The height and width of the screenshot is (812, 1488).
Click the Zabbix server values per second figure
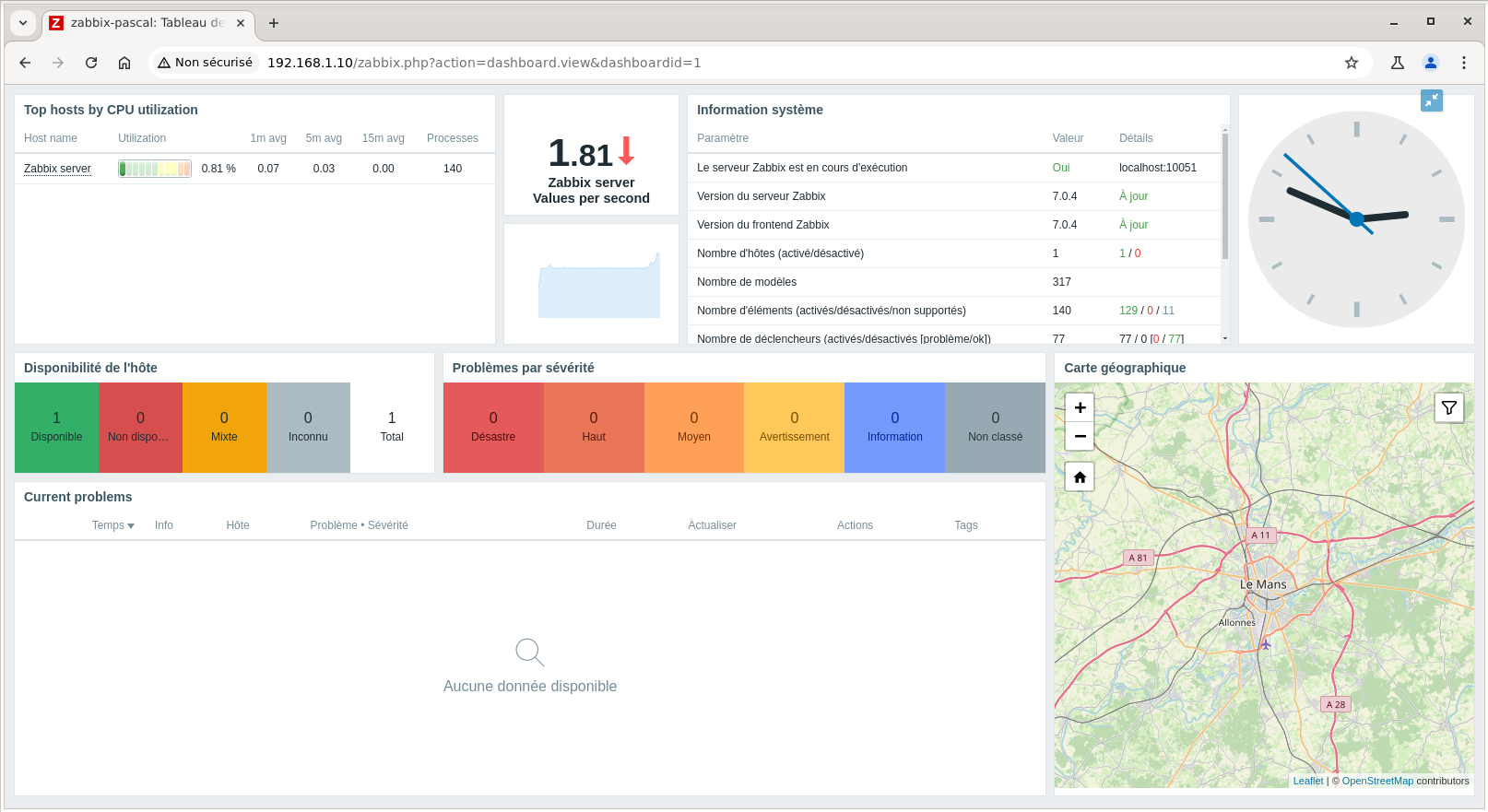tap(591, 155)
